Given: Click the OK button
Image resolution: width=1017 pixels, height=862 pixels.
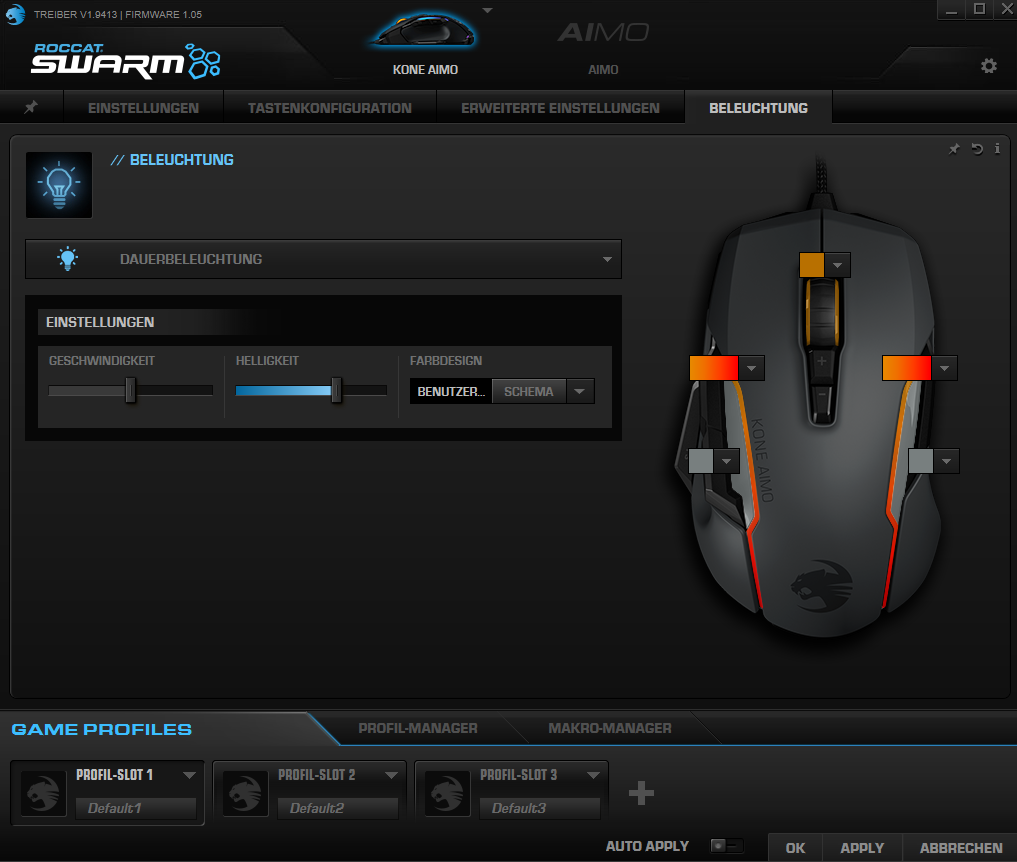Looking at the screenshot, I should pos(795,848).
